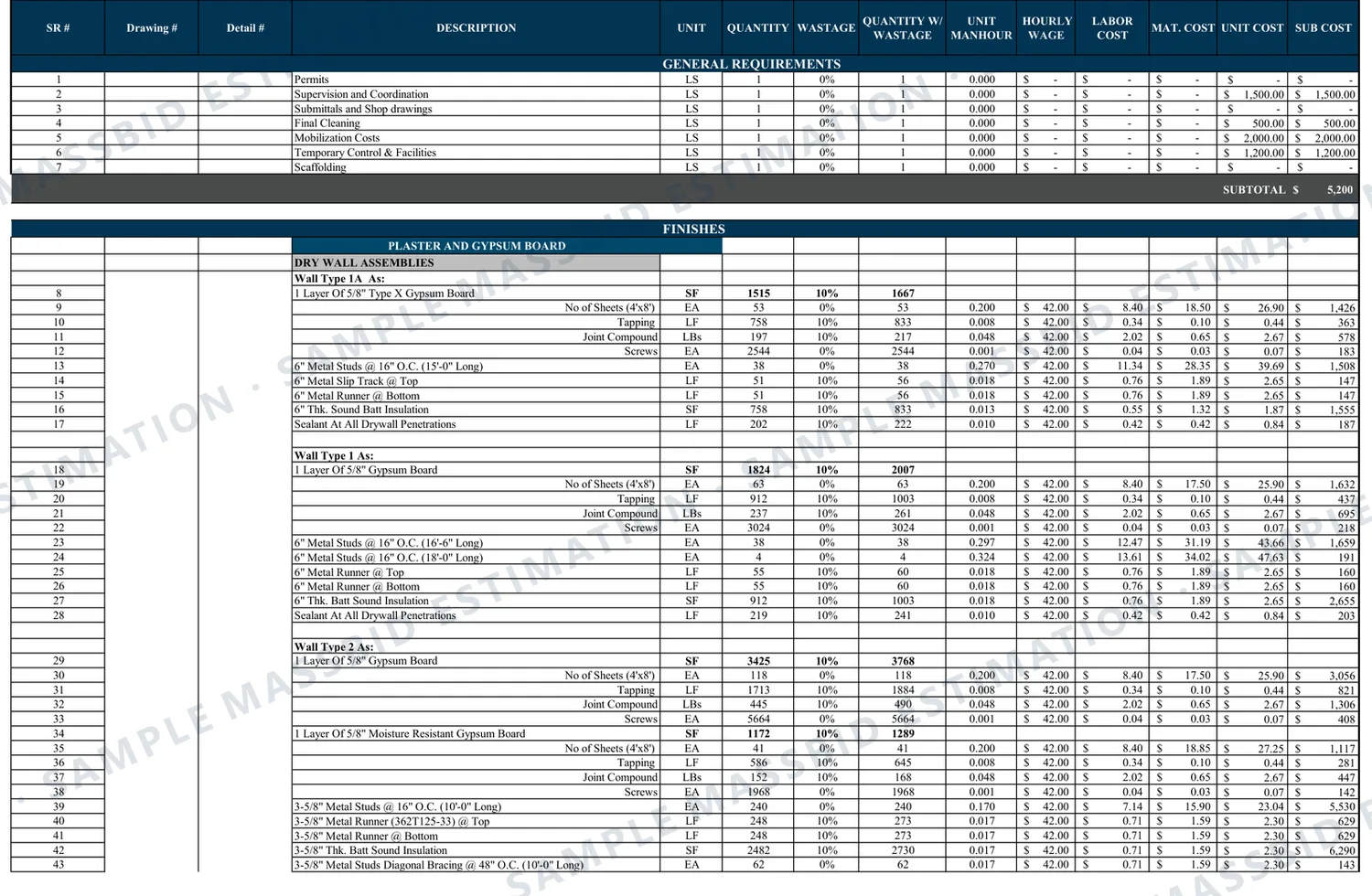Click sub cost 5,530 for metal studs
The width and height of the screenshot is (1372, 896).
click(1342, 807)
